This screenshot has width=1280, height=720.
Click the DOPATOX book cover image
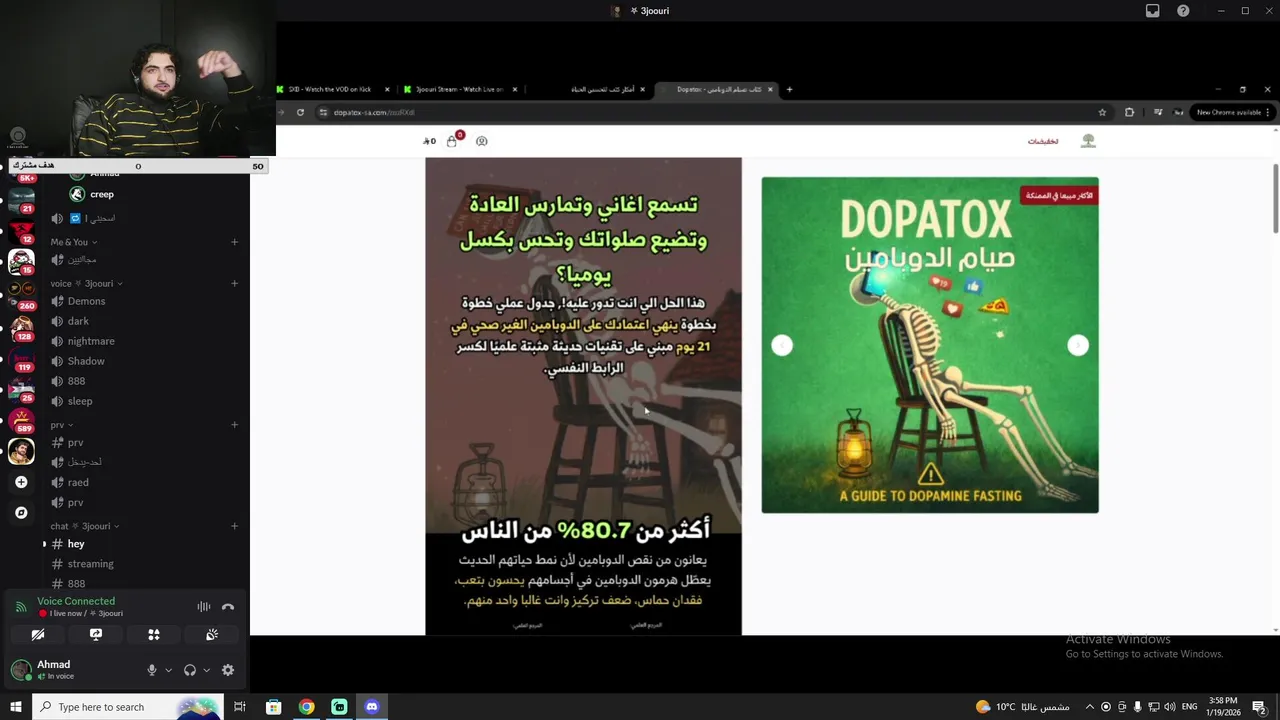coord(930,345)
